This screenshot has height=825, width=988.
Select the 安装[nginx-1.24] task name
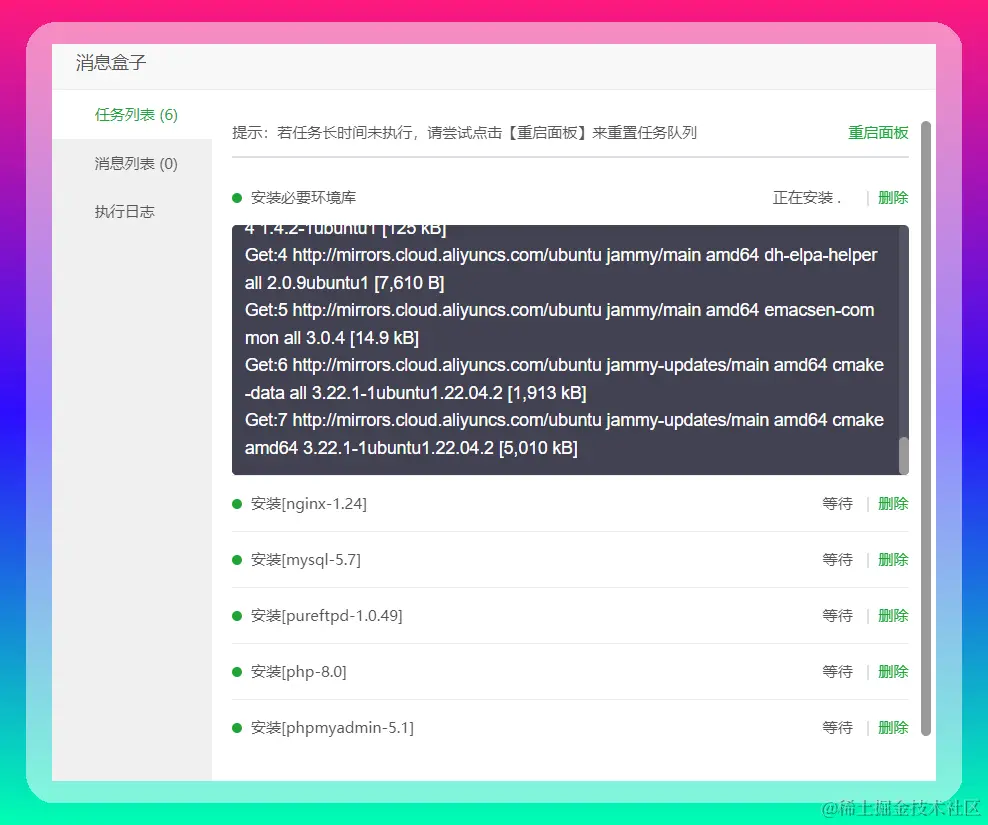pyautogui.click(x=309, y=504)
